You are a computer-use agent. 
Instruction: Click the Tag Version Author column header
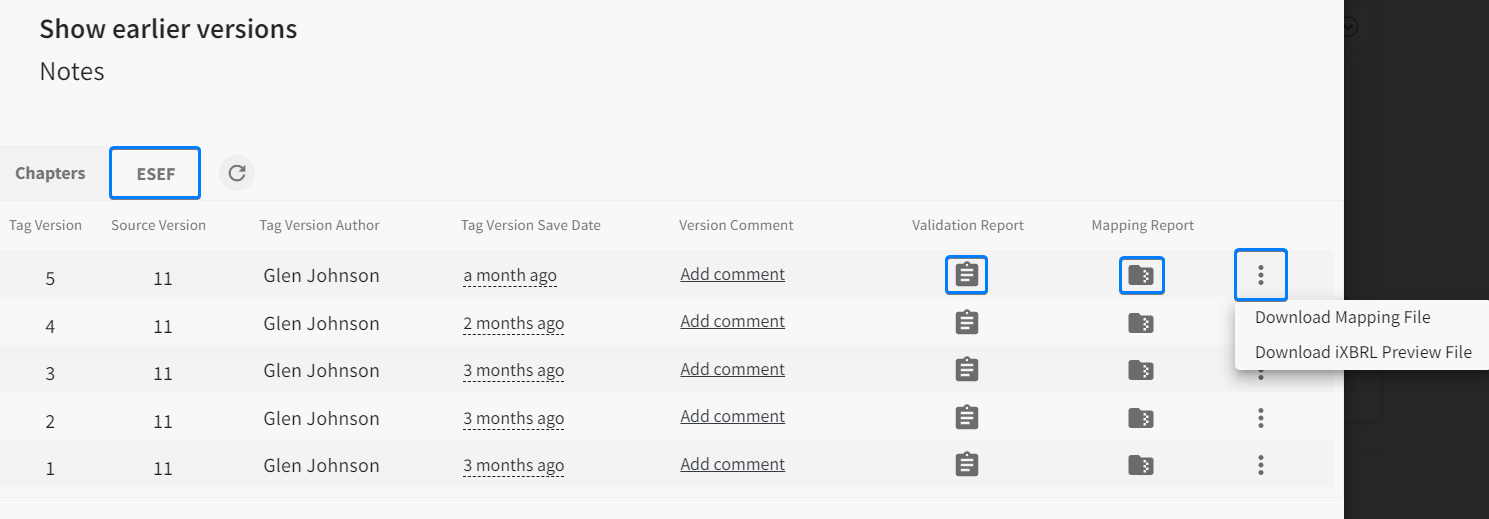(319, 225)
